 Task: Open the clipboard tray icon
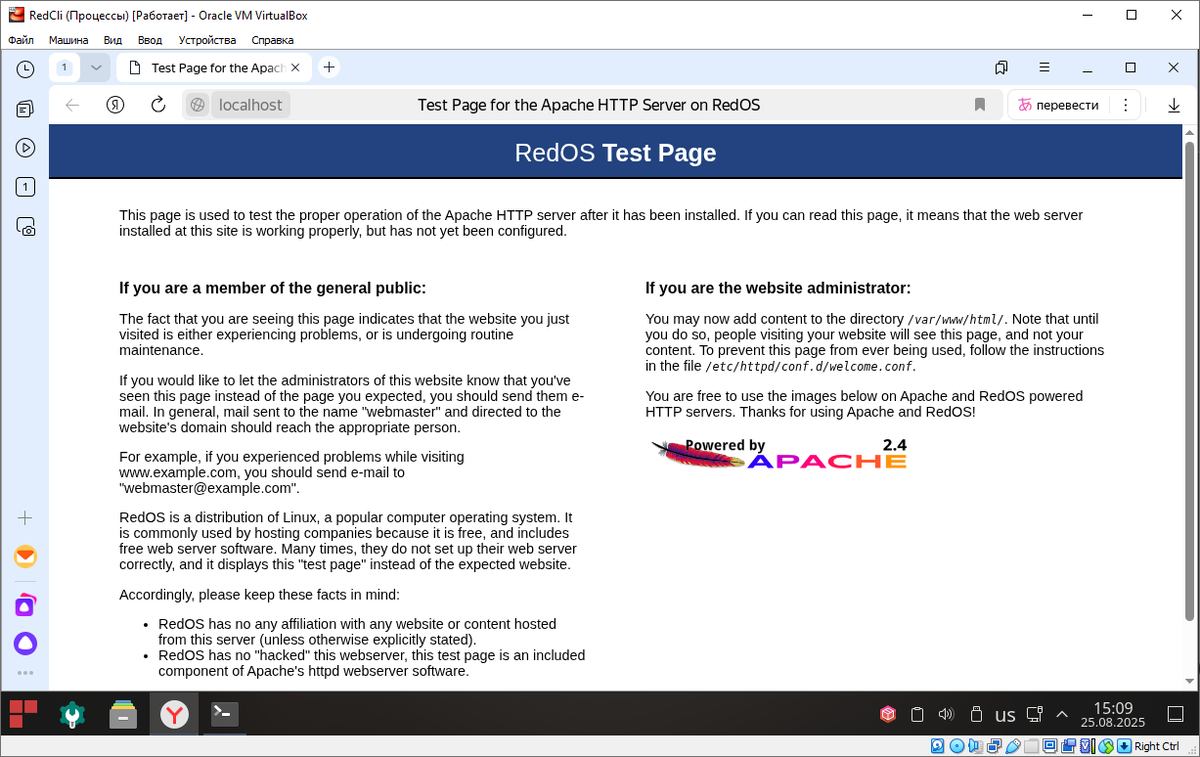pyautogui.click(x=917, y=714)
